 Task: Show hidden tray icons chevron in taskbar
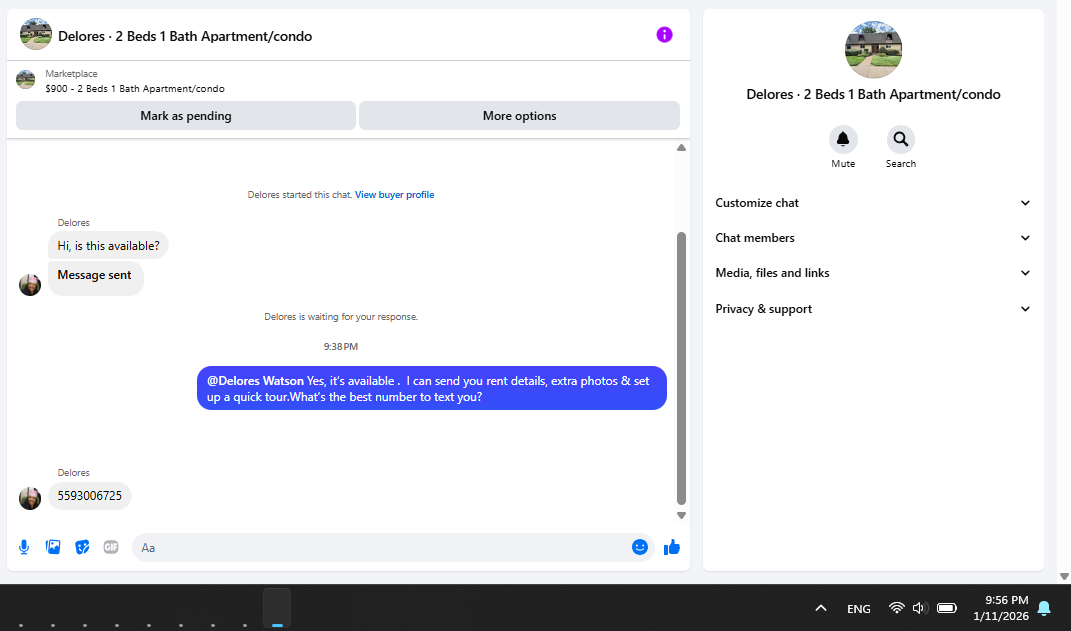tap(821, 608)
